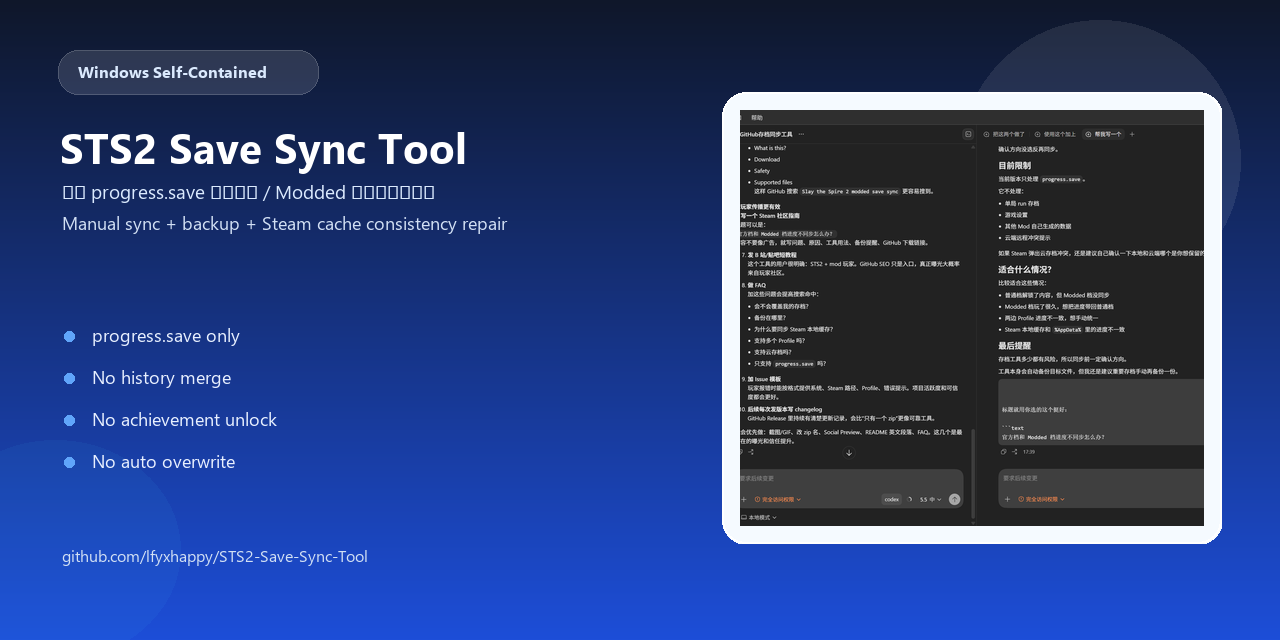Switch to the 把这两个做了 tab

(1003, 134)
